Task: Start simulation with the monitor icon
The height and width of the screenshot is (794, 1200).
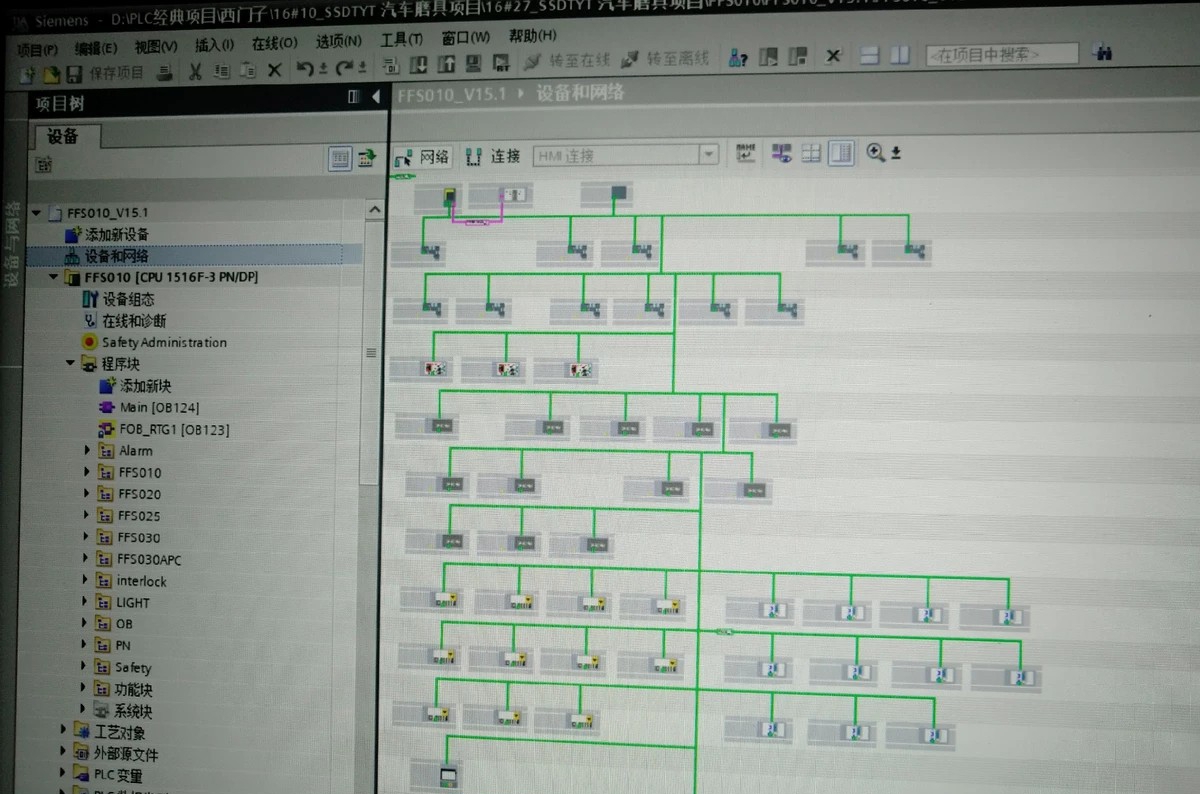Action: click(x=474, y=64)
